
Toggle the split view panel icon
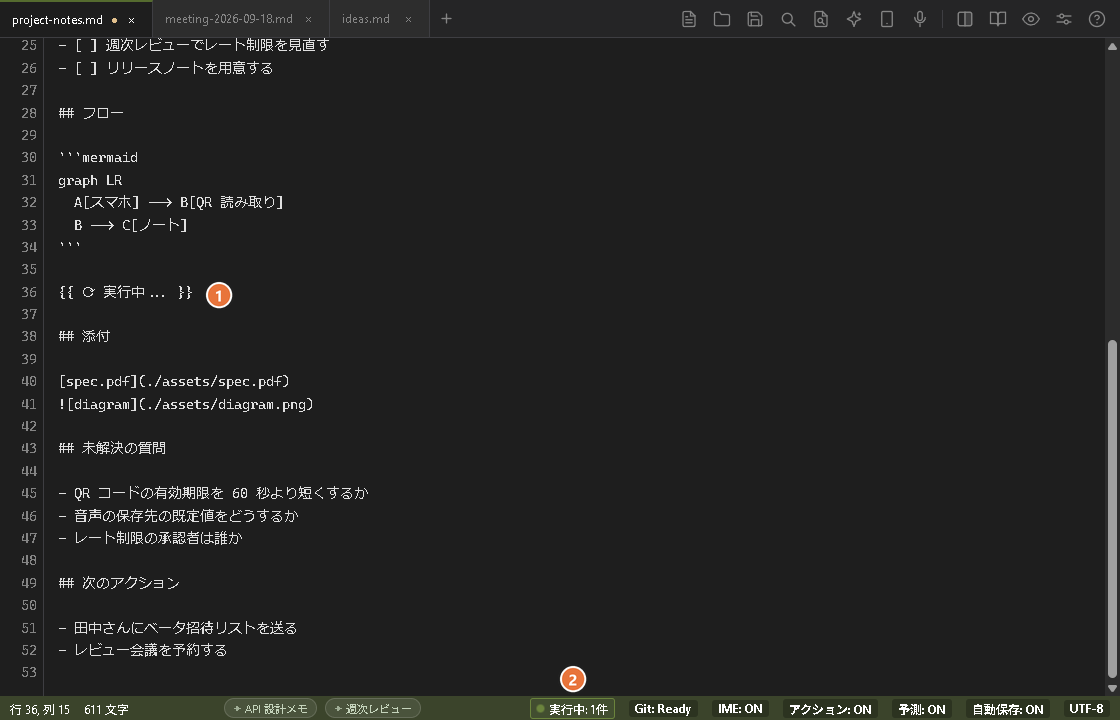tap(965, 19)
